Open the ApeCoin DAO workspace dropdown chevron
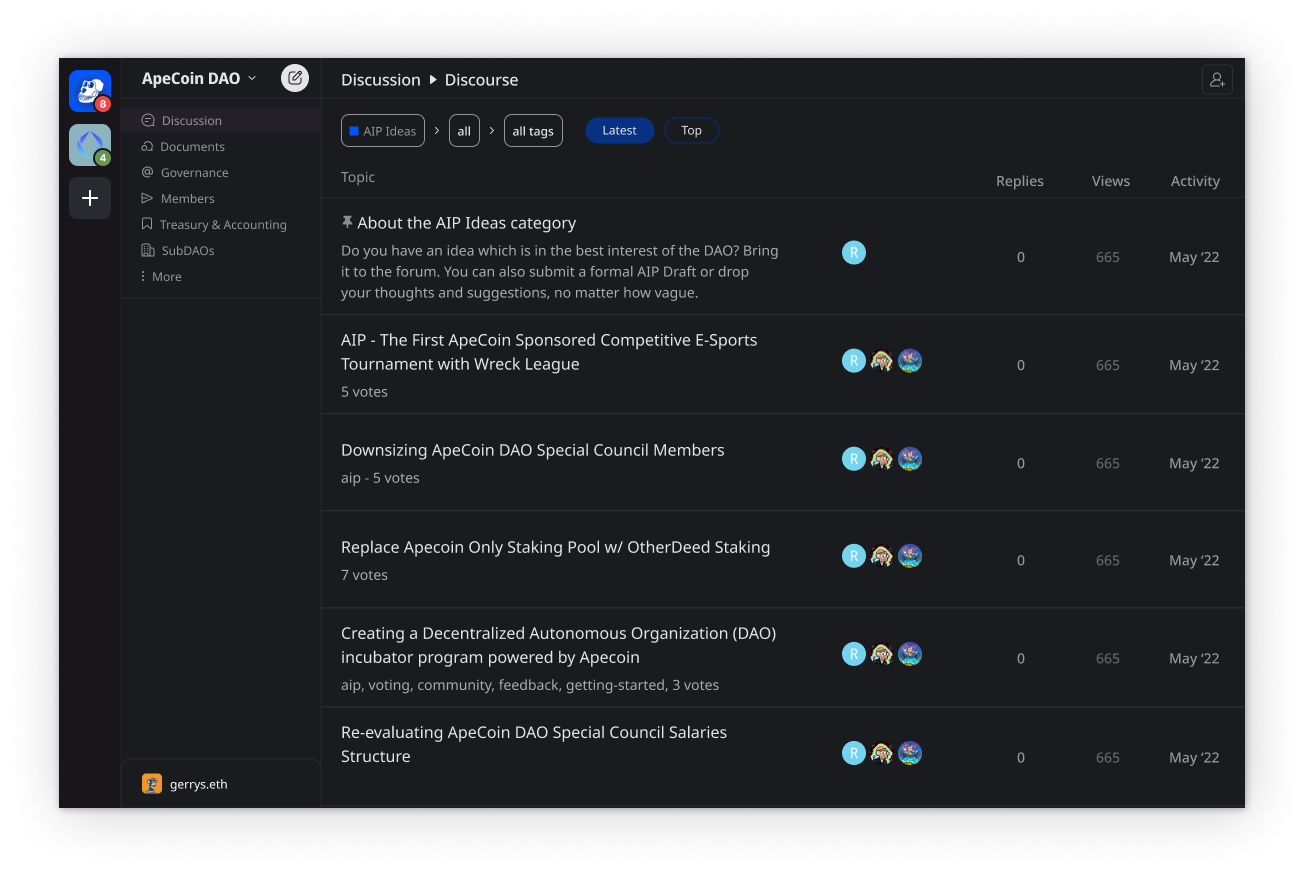This screenshot has height=874, width=1310. click(252, 78)
